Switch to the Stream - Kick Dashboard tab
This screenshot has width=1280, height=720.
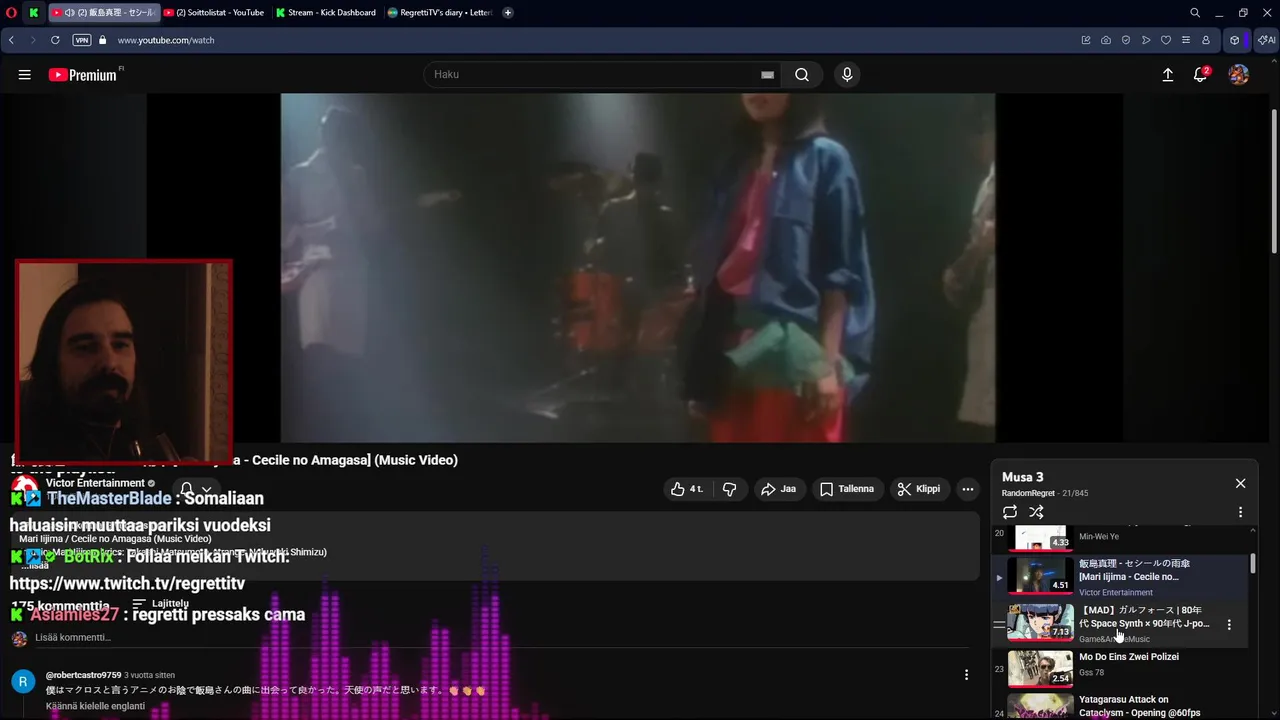326,12
